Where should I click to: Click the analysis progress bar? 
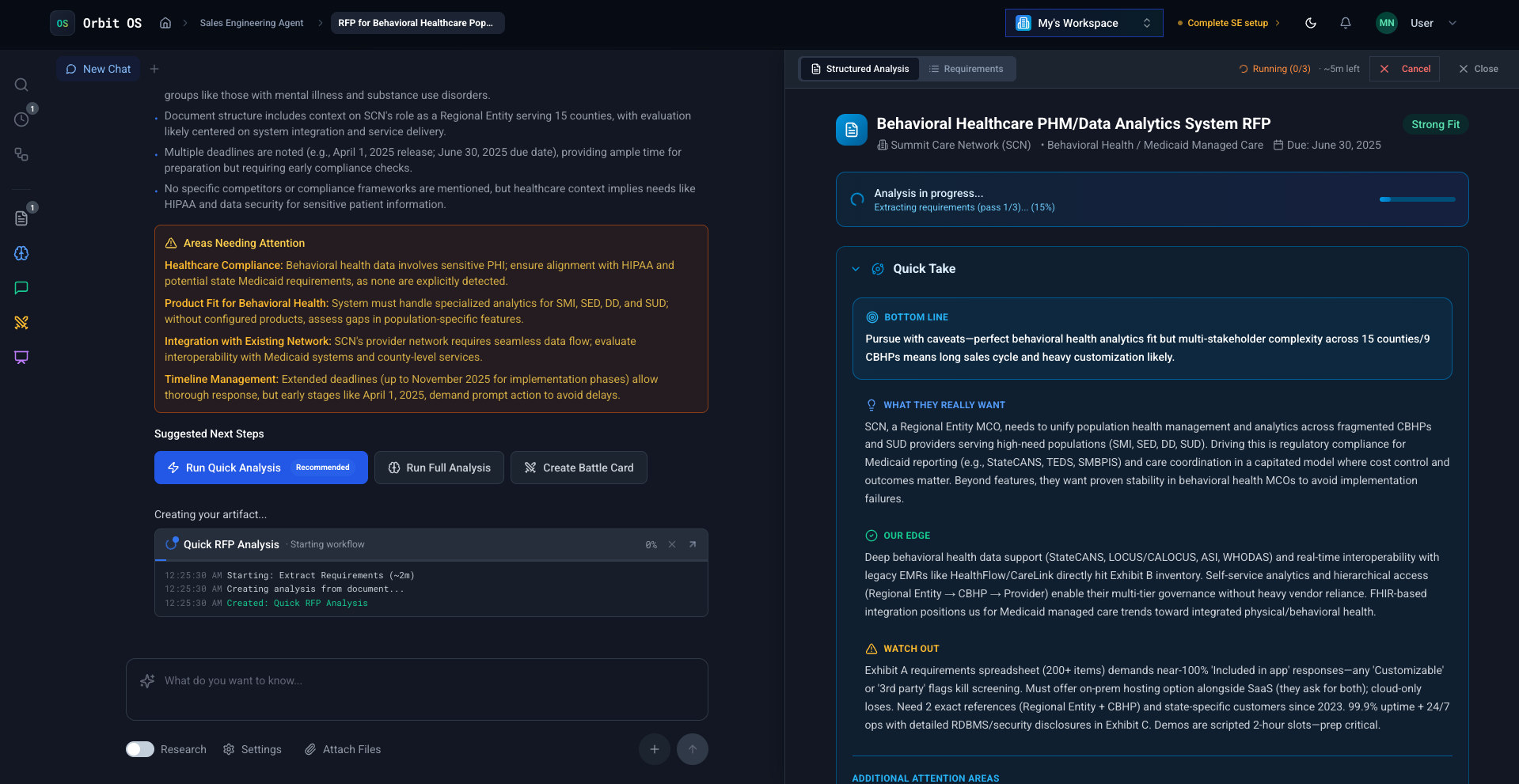[x=1416, y=200]
